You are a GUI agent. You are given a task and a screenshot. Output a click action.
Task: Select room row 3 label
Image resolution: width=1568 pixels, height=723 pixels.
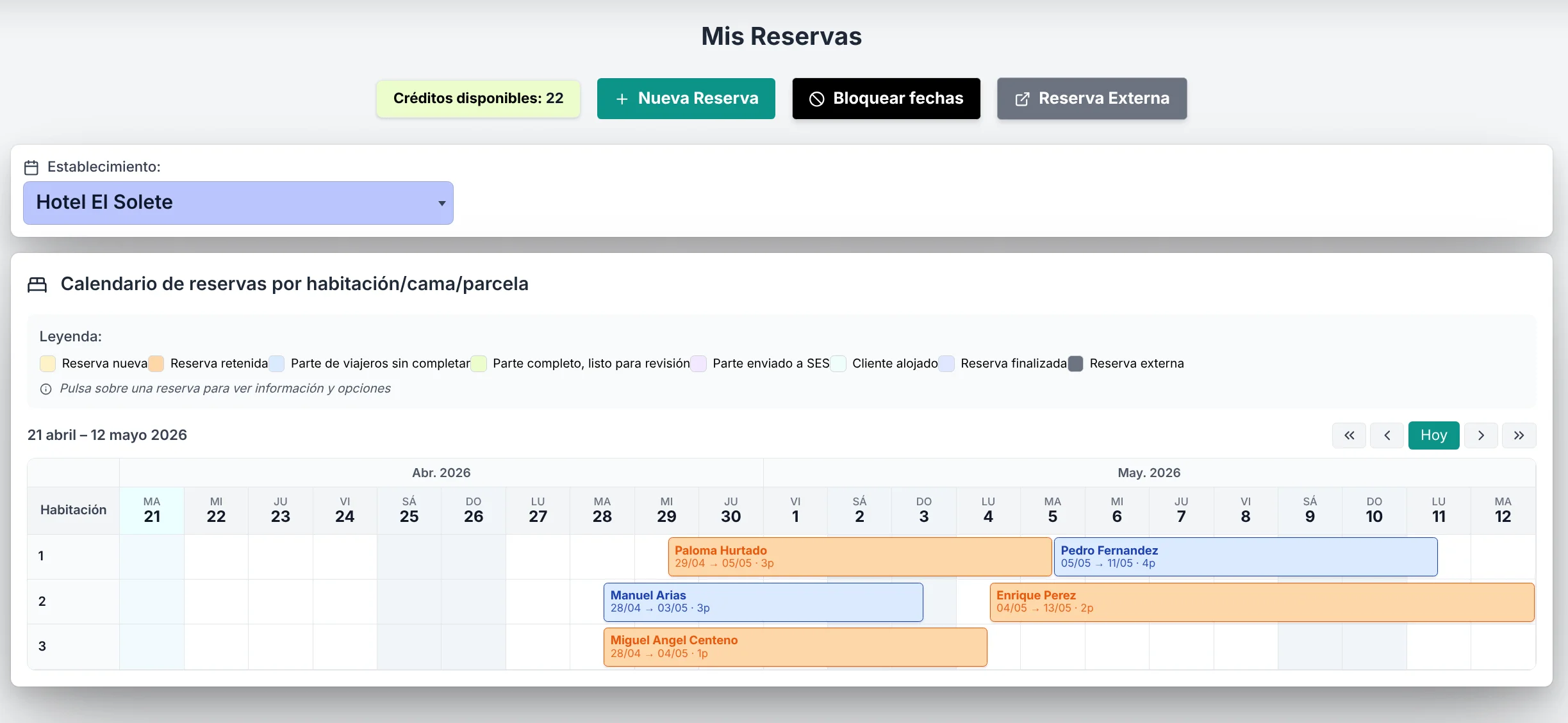coord(73,647)
